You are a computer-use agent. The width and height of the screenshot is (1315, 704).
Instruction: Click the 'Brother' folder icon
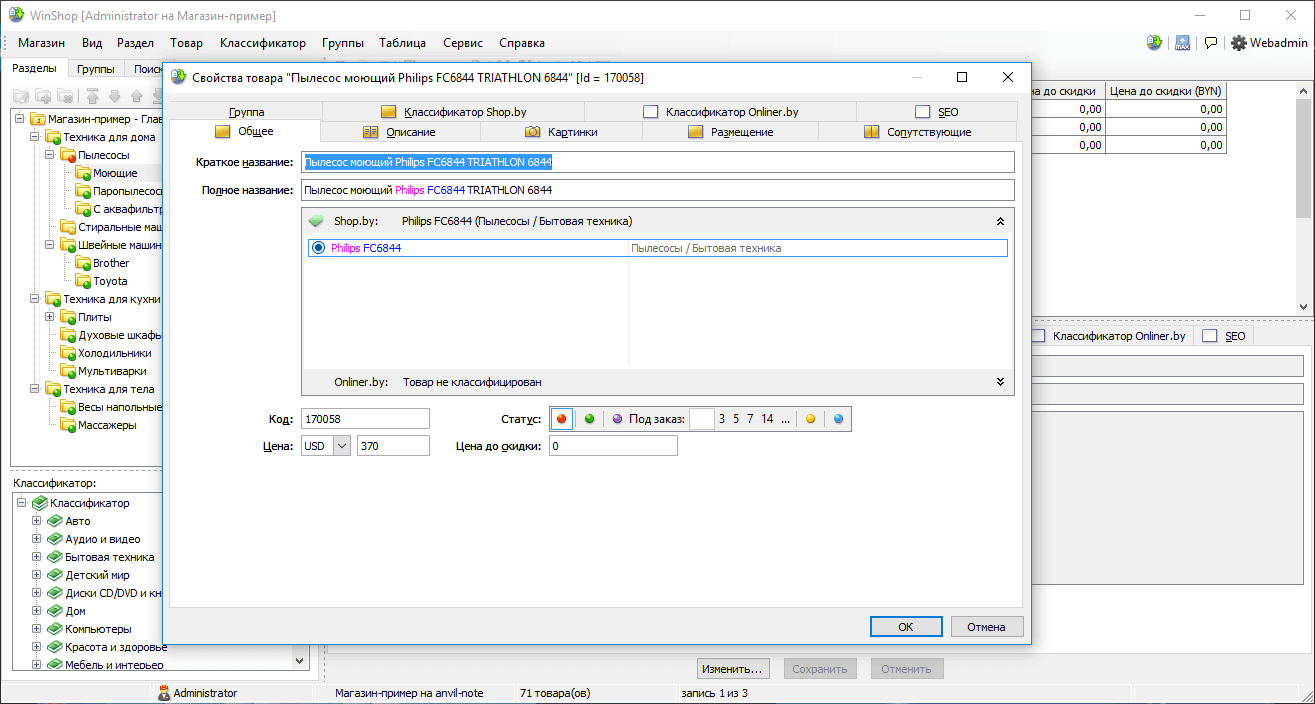coord(83,263)
